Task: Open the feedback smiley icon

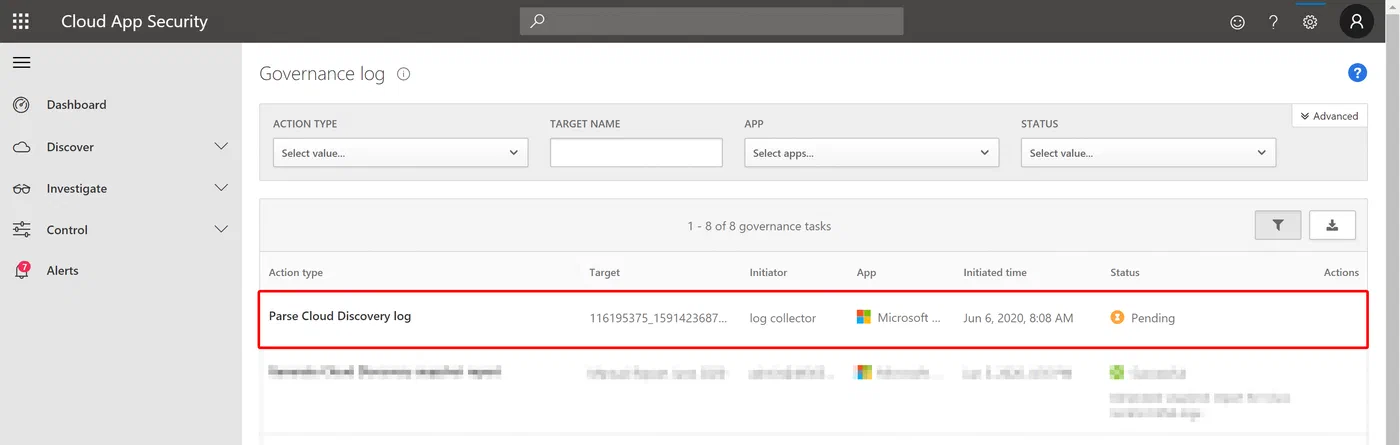Action: pos(1237,22)
